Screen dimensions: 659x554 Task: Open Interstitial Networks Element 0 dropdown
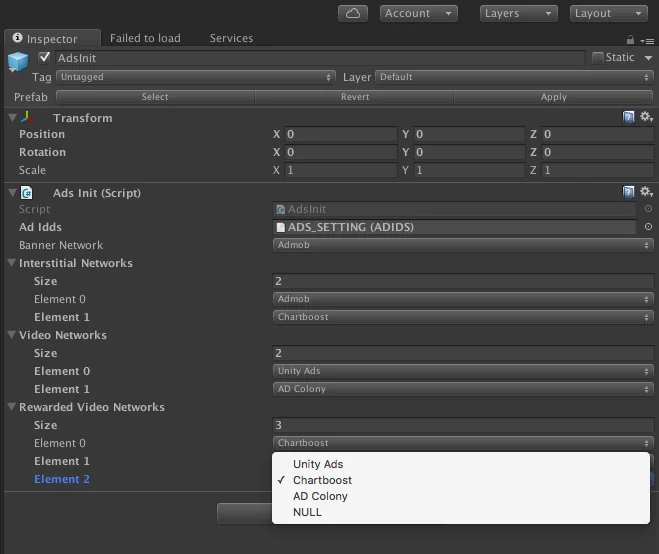463,299
